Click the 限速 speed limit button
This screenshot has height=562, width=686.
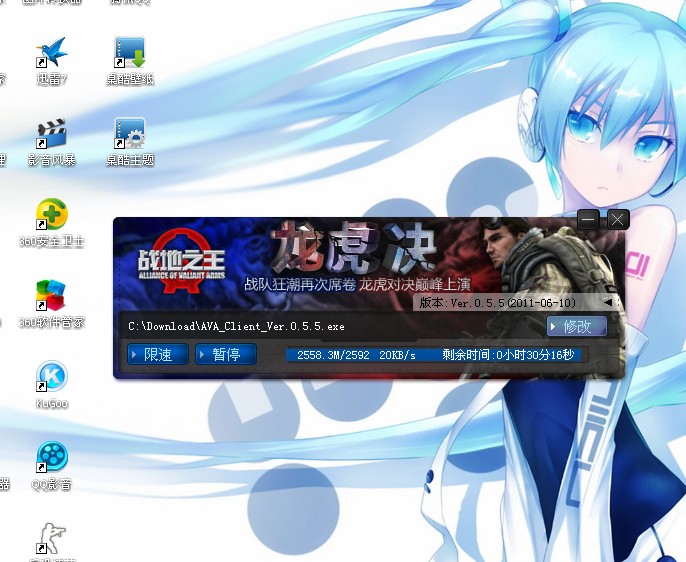158,354
